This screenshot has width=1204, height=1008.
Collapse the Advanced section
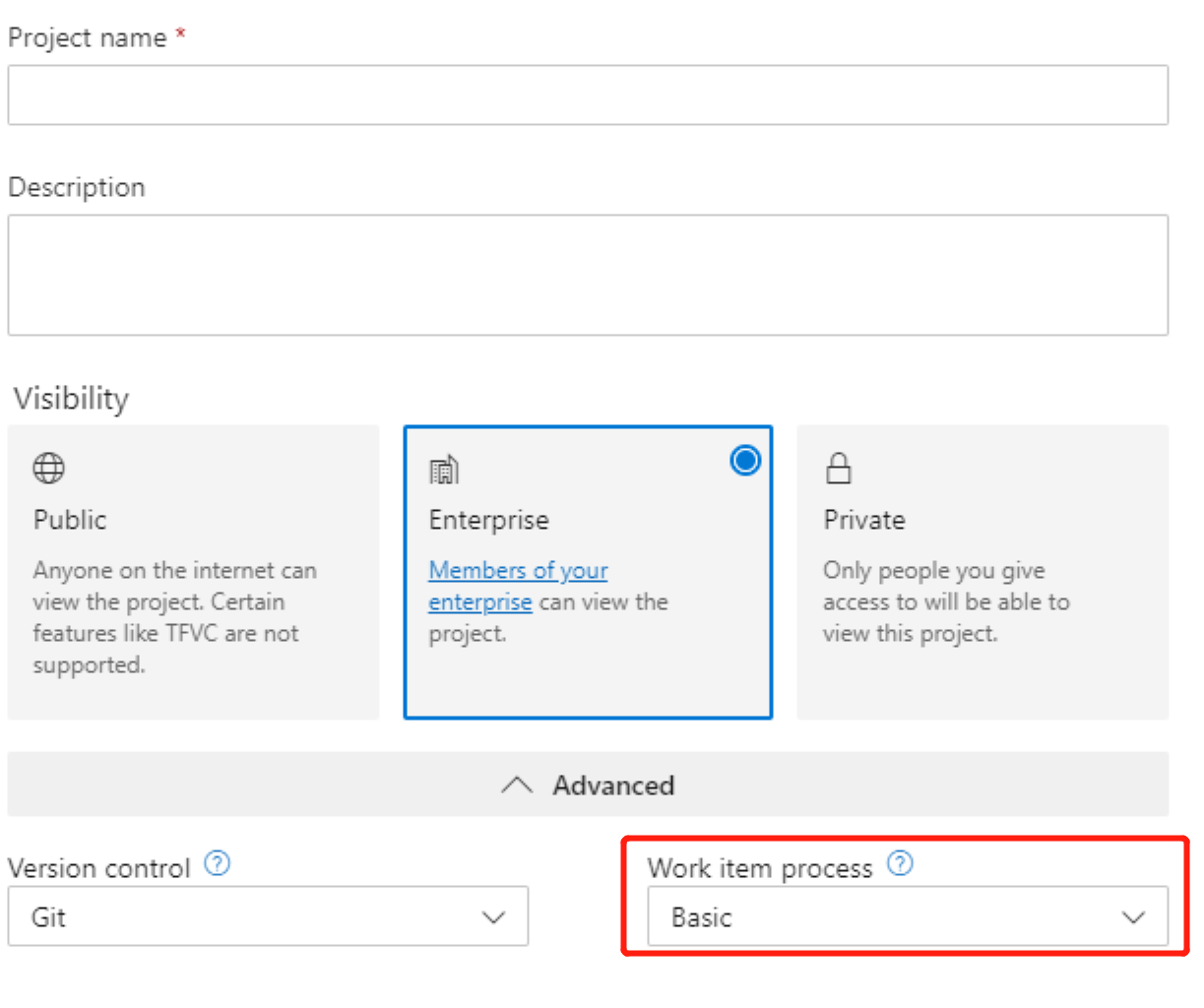click(x=588, y=785)
